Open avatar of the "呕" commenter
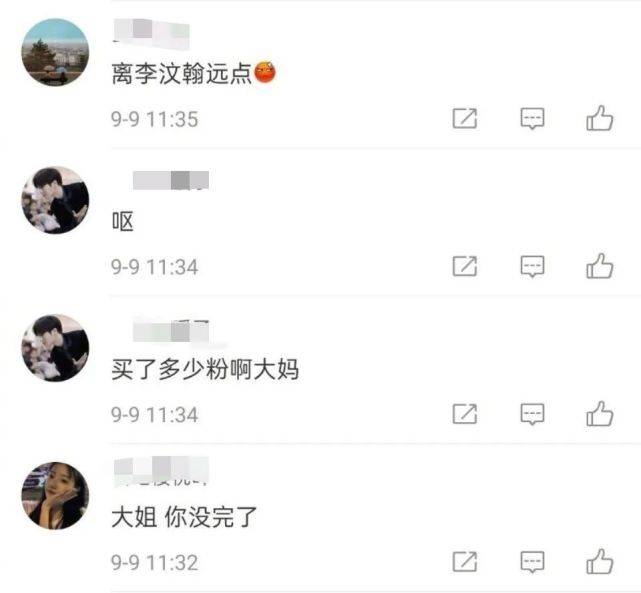 55,200
